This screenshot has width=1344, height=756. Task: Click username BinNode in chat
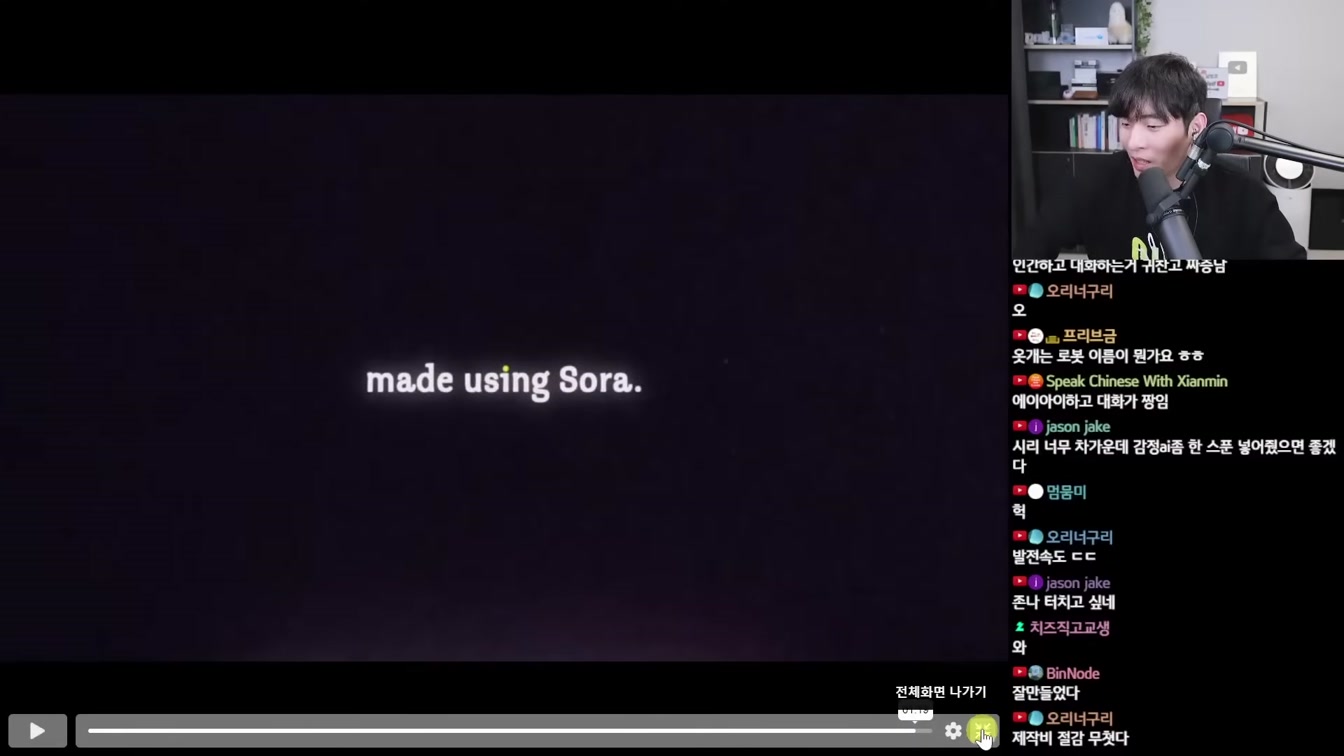[x=1072, y=673]
